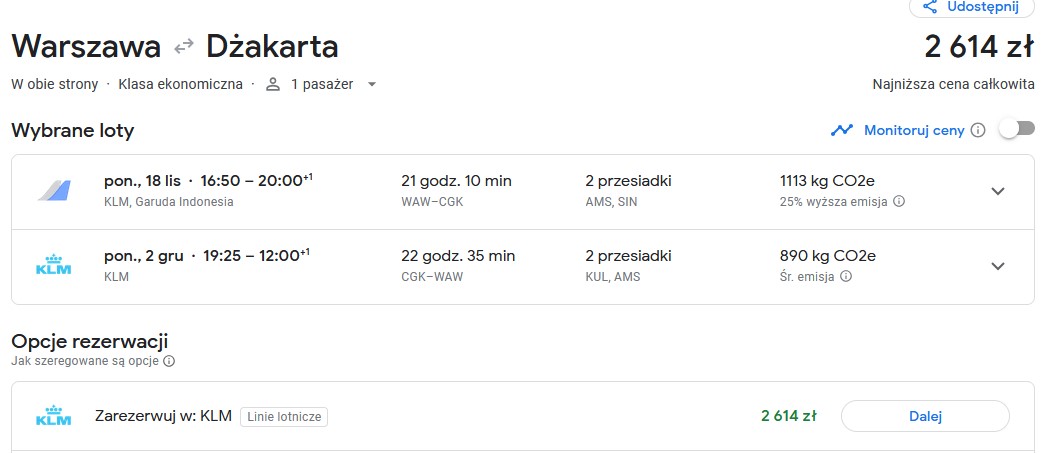This screenshot has width=1059, height=453.
Task: Enable the Monitoruj ceny price tracking switch
Action: click(1016, 130)
